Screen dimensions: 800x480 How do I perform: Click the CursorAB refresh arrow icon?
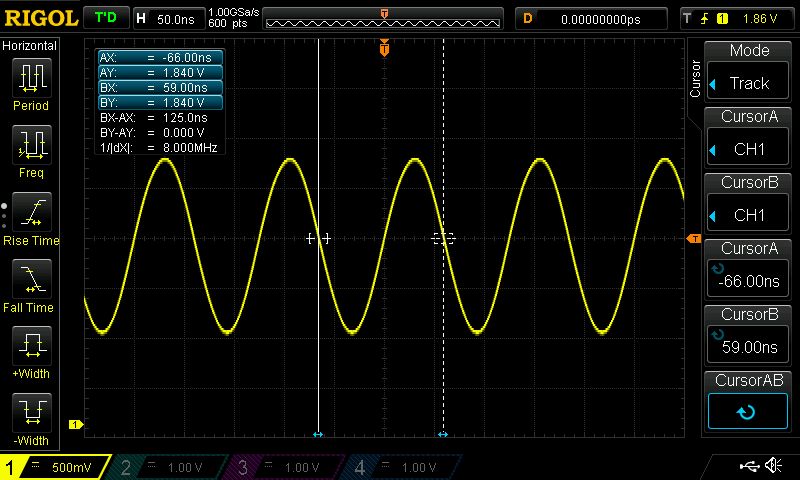pyautogui.click(x=749, y=411)
